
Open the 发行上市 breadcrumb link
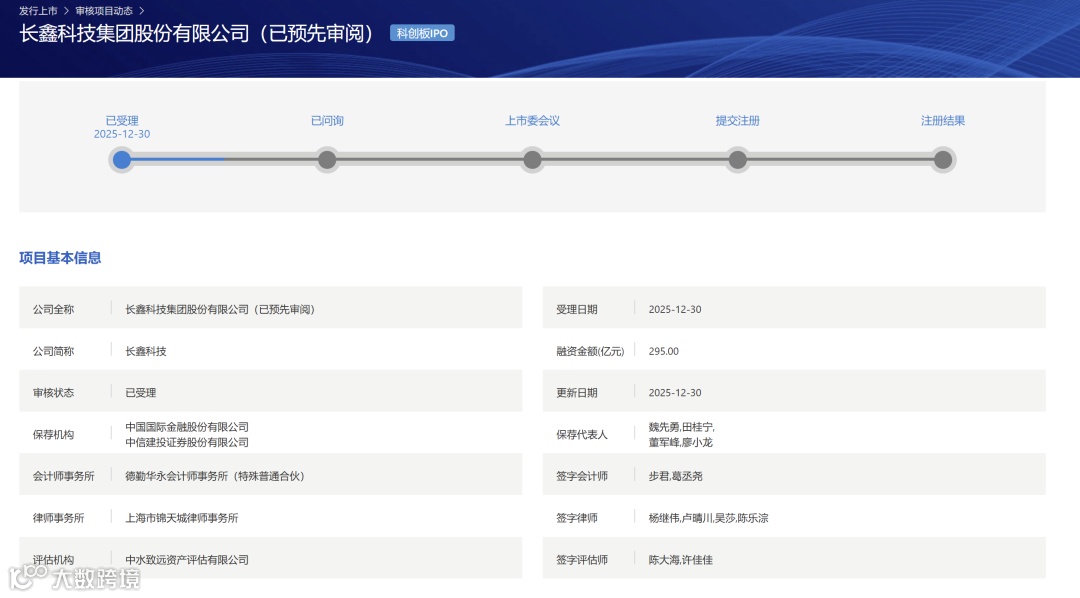(x=38, y=11)
